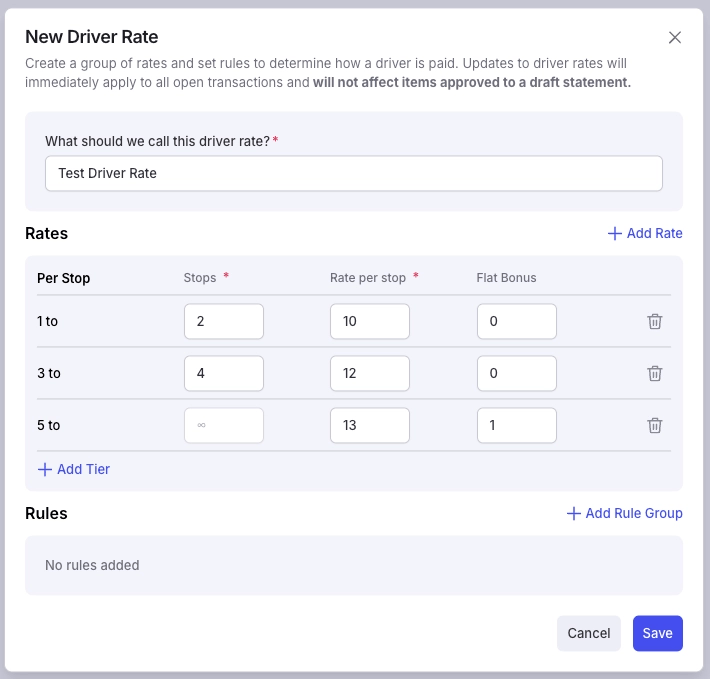Cancel creating the driver rate

point(589,633)
